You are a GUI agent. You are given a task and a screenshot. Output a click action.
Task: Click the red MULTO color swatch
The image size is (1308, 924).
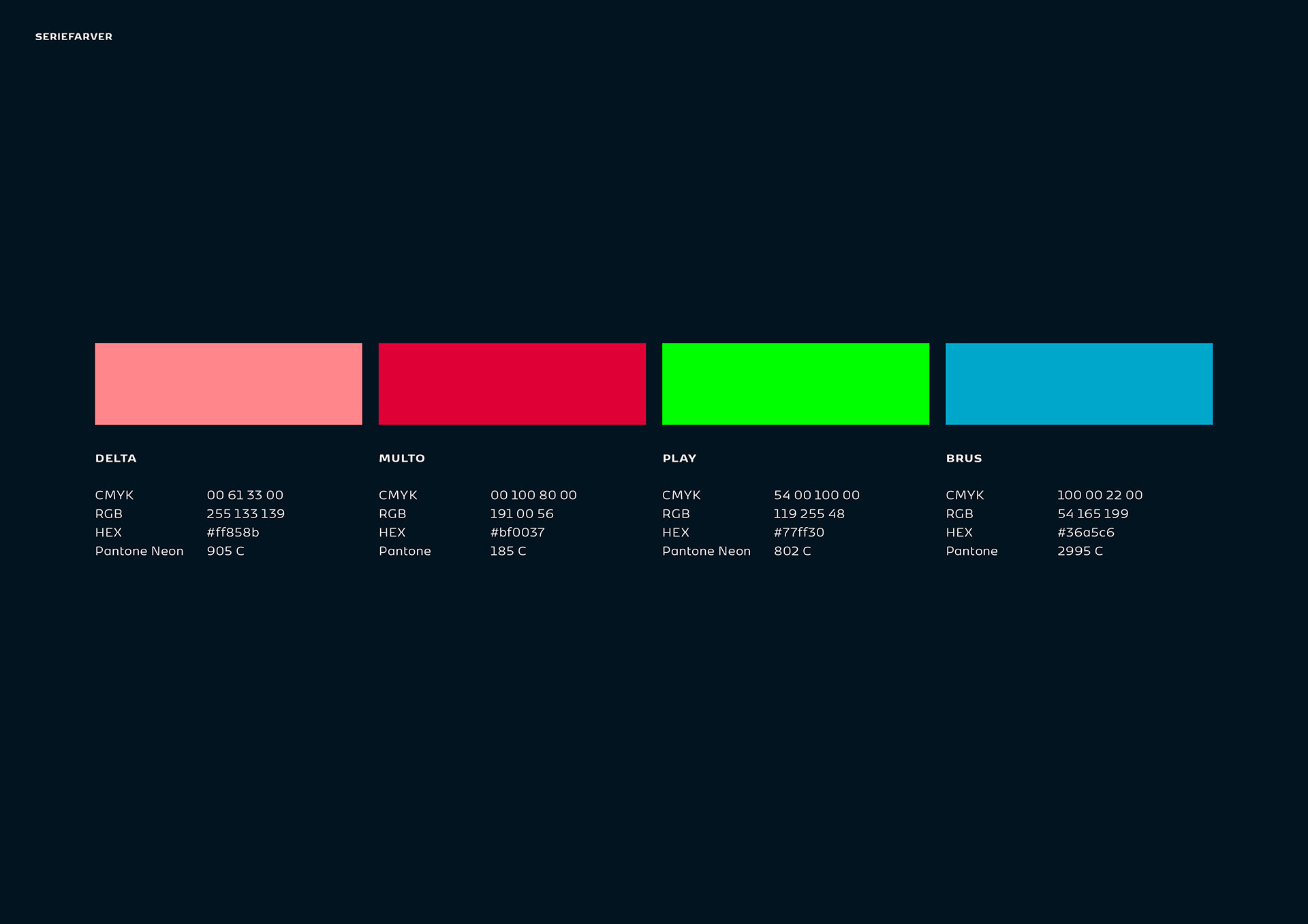[x=512, y=383]
